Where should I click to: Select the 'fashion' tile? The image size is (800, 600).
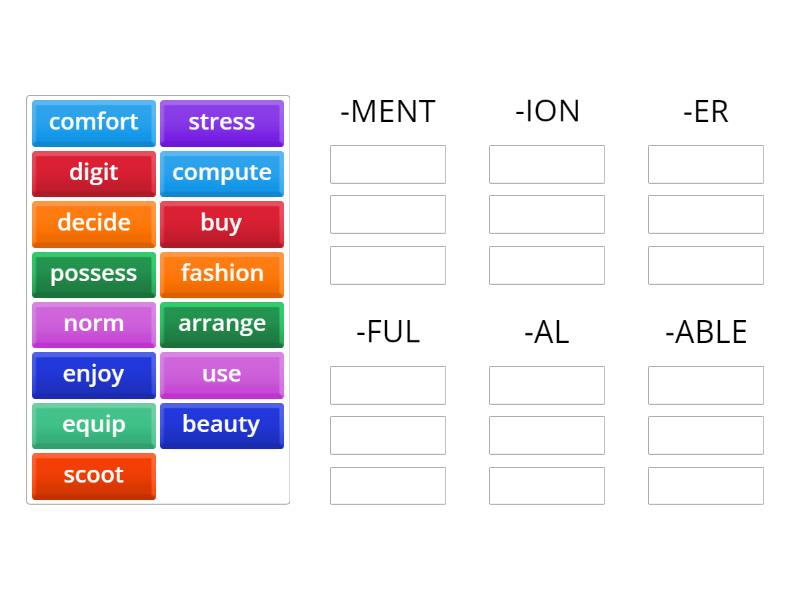coord(222,274)
